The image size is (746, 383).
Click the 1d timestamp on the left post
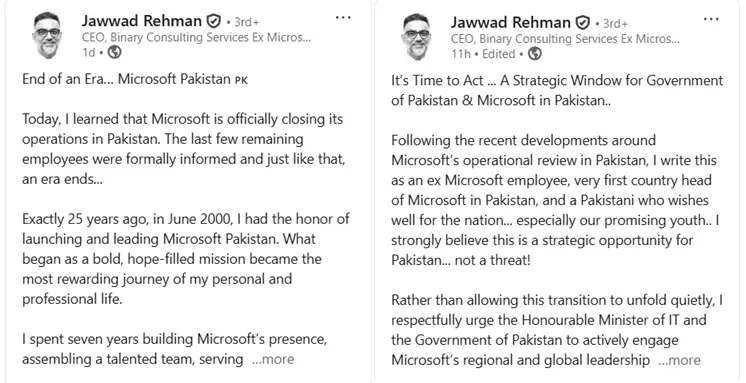pyautogui.click(x=88, y=52)
